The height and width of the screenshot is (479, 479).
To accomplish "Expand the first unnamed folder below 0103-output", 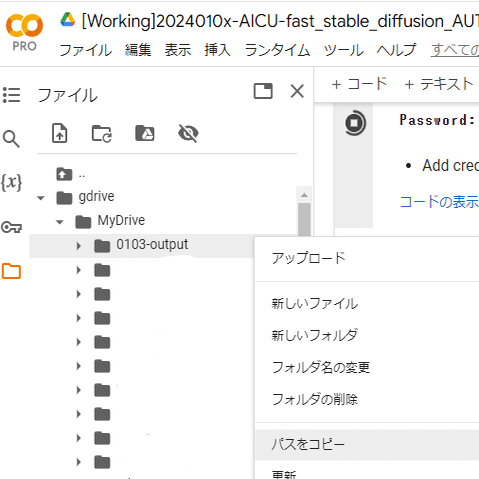I will (x=79, y=270).
